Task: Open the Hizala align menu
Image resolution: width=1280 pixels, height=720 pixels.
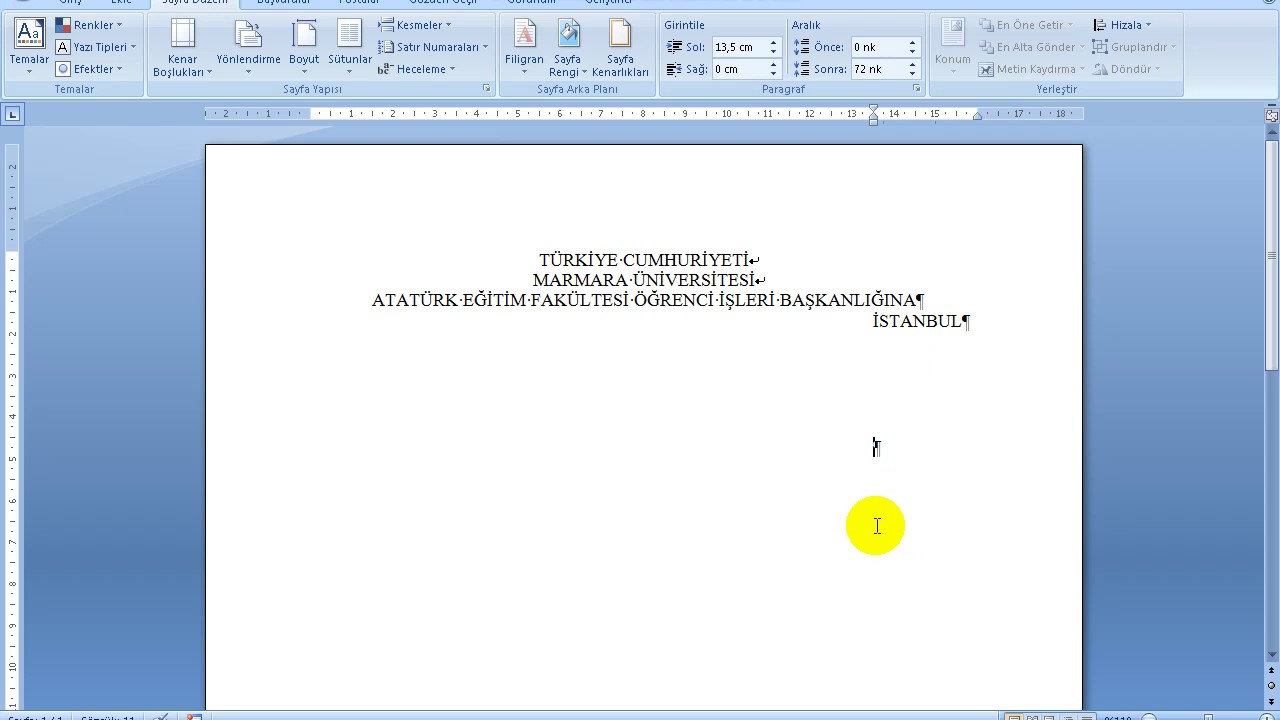Action: (x=1122, y=25)
